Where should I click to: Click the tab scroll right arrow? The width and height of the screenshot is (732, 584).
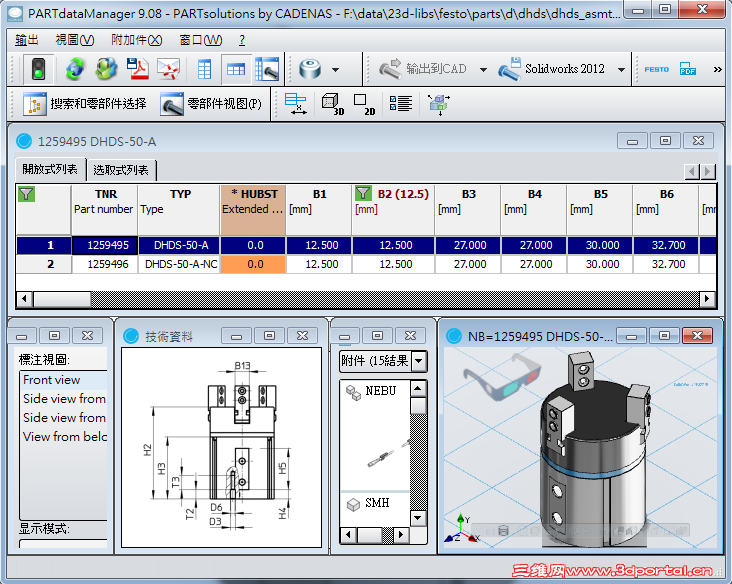708,171
